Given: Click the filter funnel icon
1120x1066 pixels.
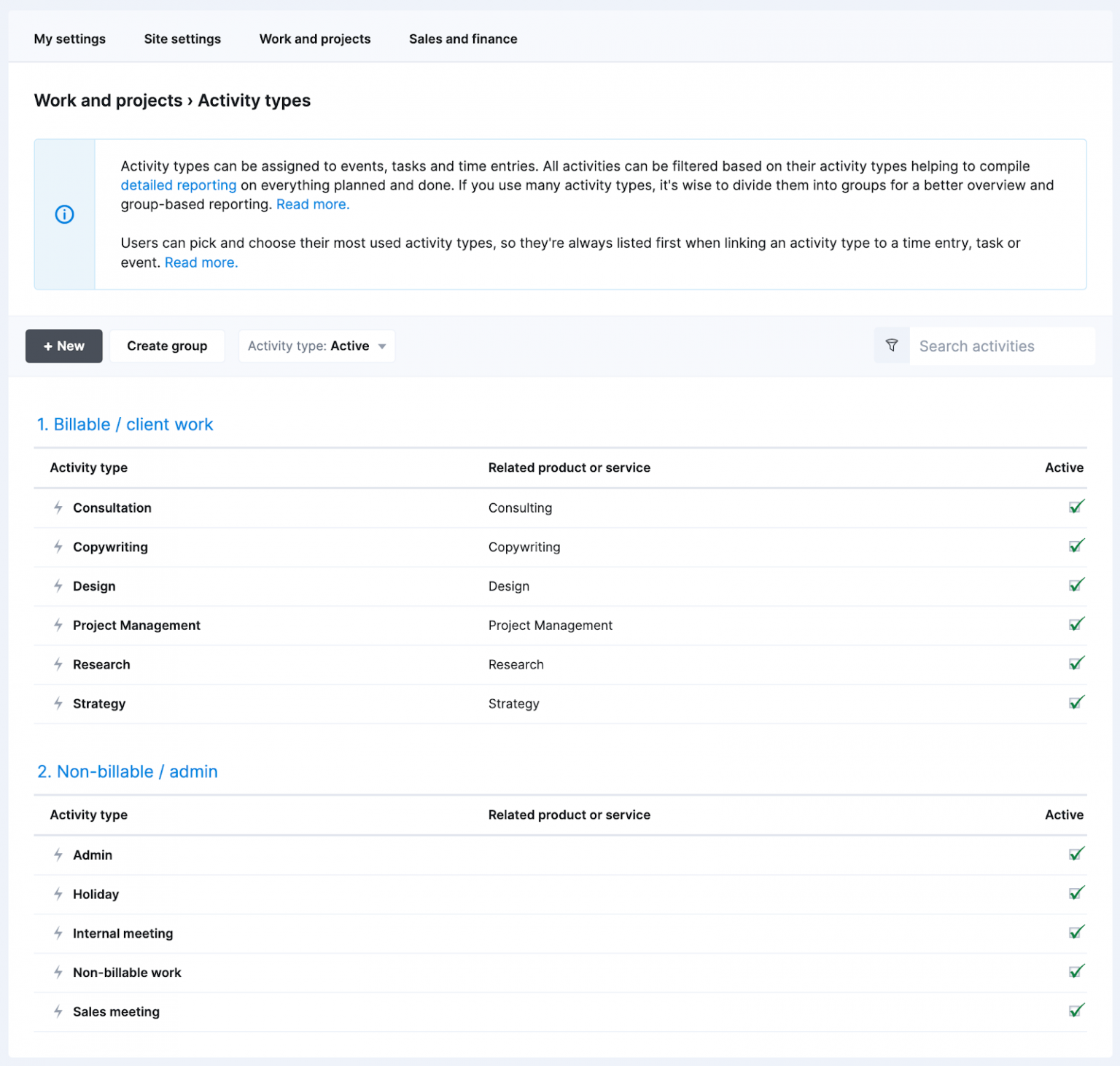Looking at the screenshot, I should (891, 346).
